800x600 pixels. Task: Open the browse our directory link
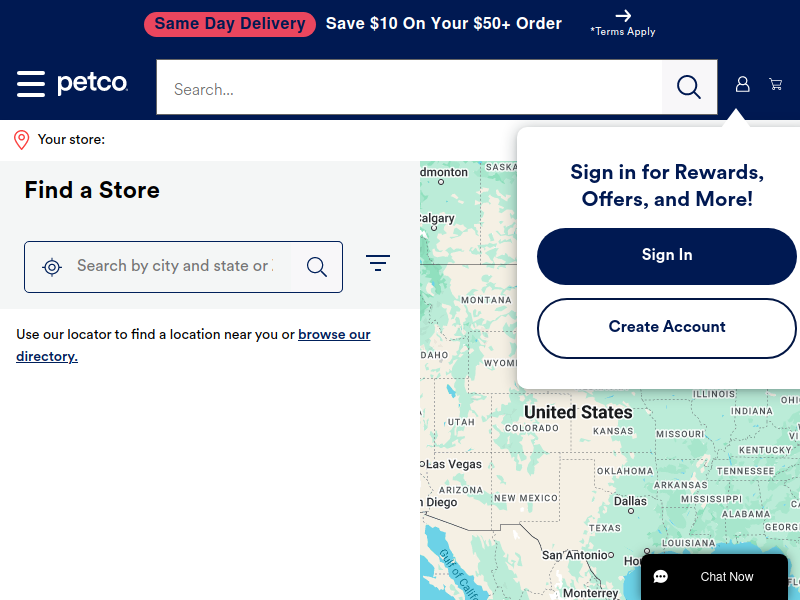tap(334, 335)
